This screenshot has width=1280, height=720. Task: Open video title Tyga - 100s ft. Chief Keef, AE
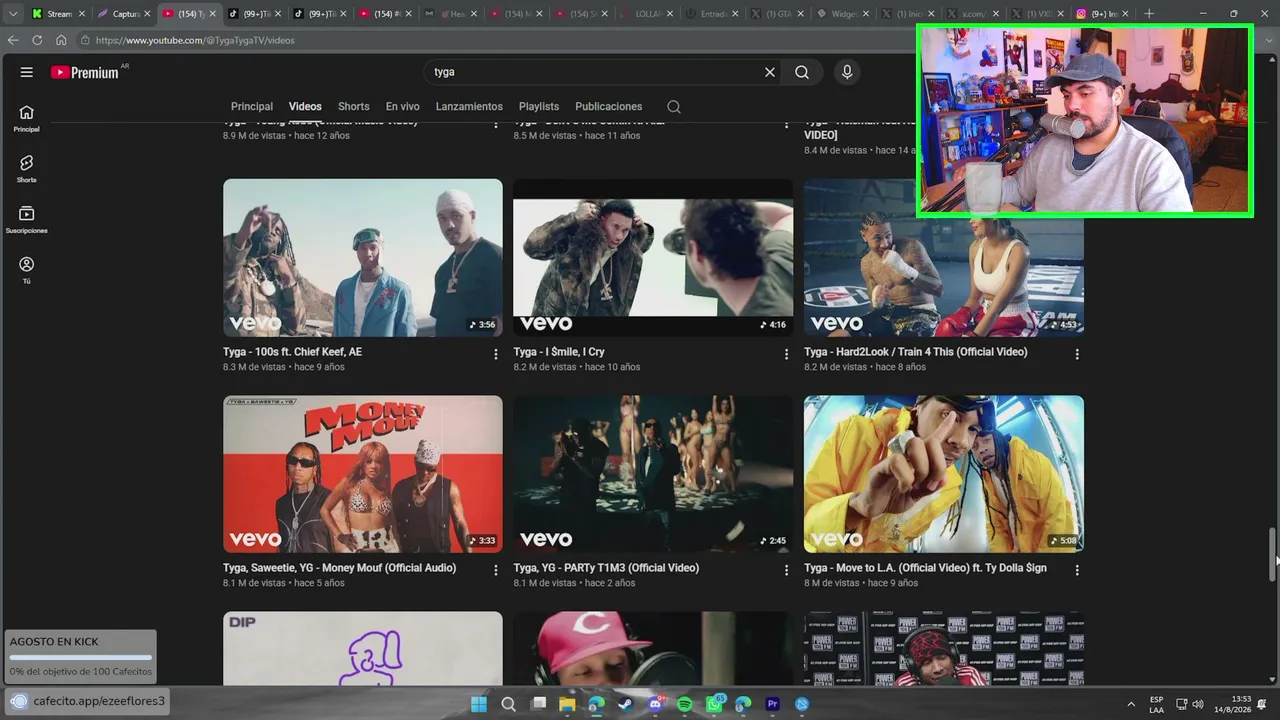tap(292, 352)
